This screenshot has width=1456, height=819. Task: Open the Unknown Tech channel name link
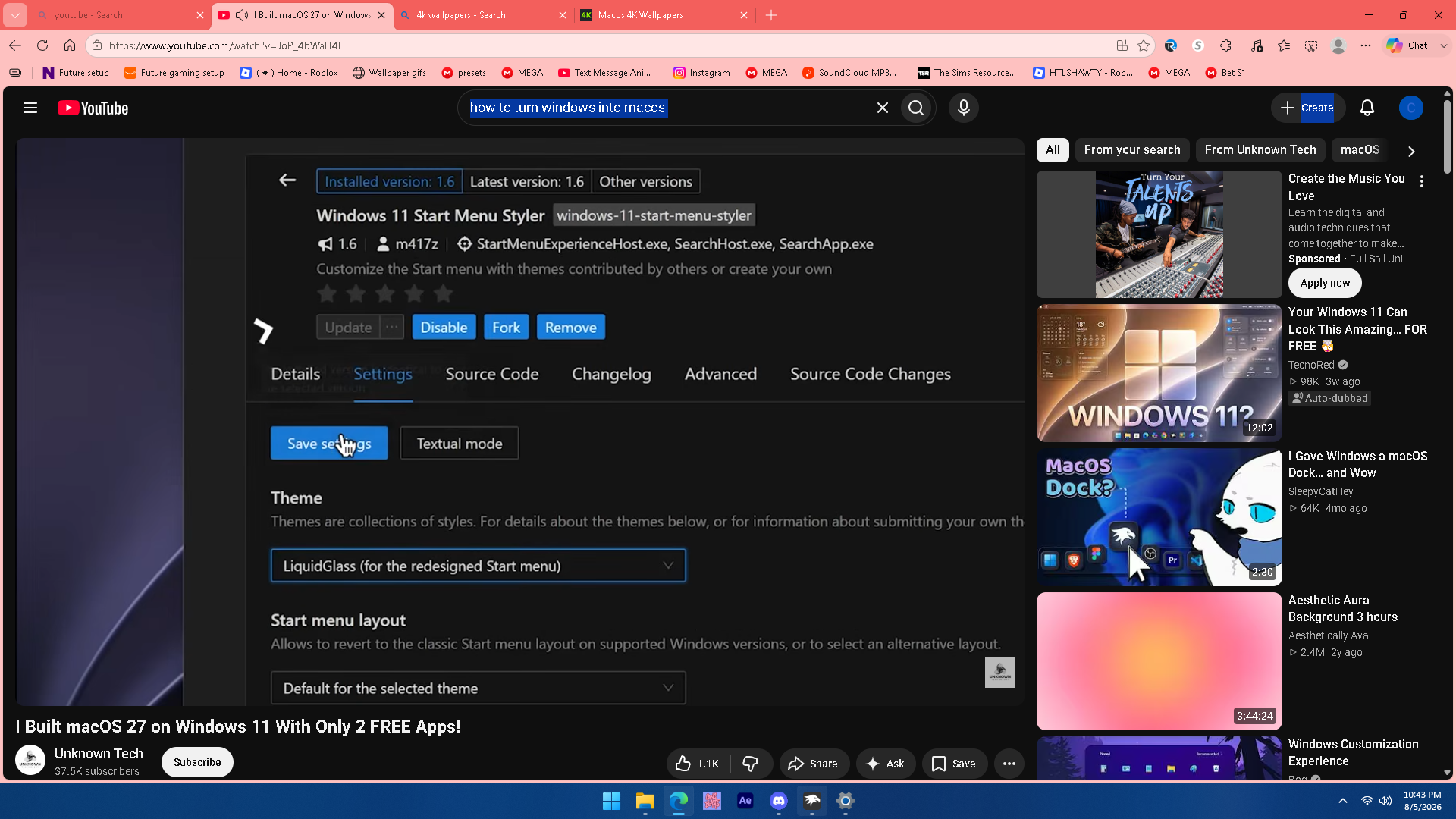pos(99,754)
